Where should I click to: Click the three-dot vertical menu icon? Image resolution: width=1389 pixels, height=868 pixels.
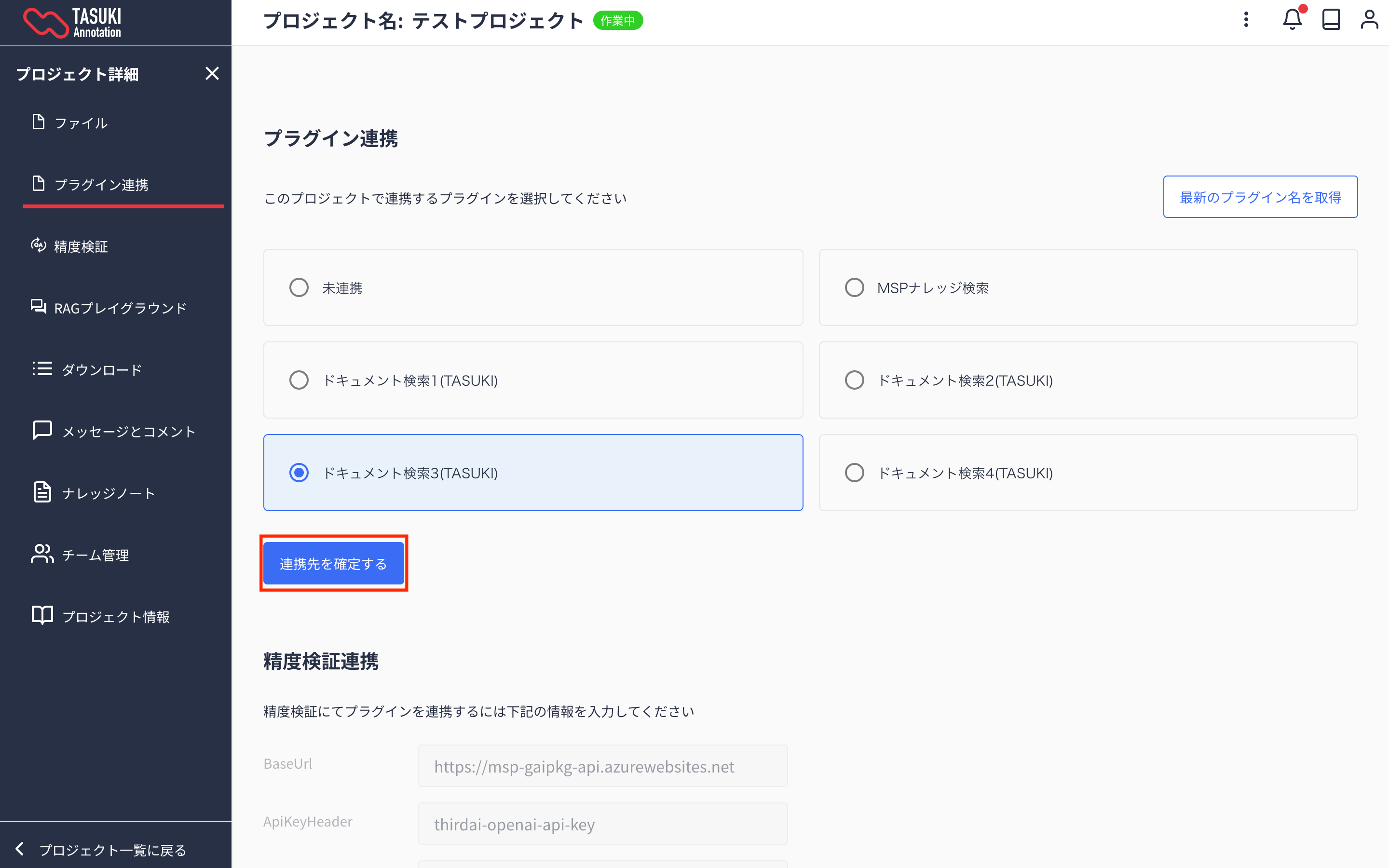[x=1245, y=20]
